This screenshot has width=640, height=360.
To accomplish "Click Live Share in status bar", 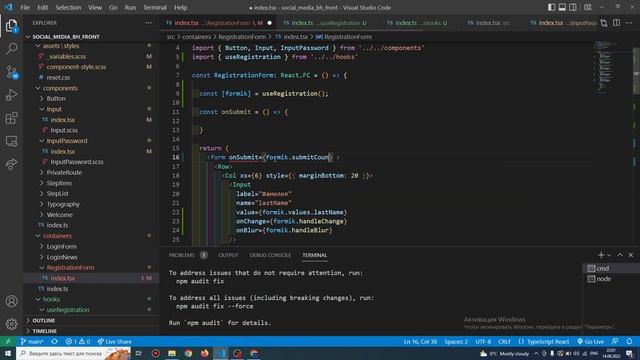I will pos(114,342).
